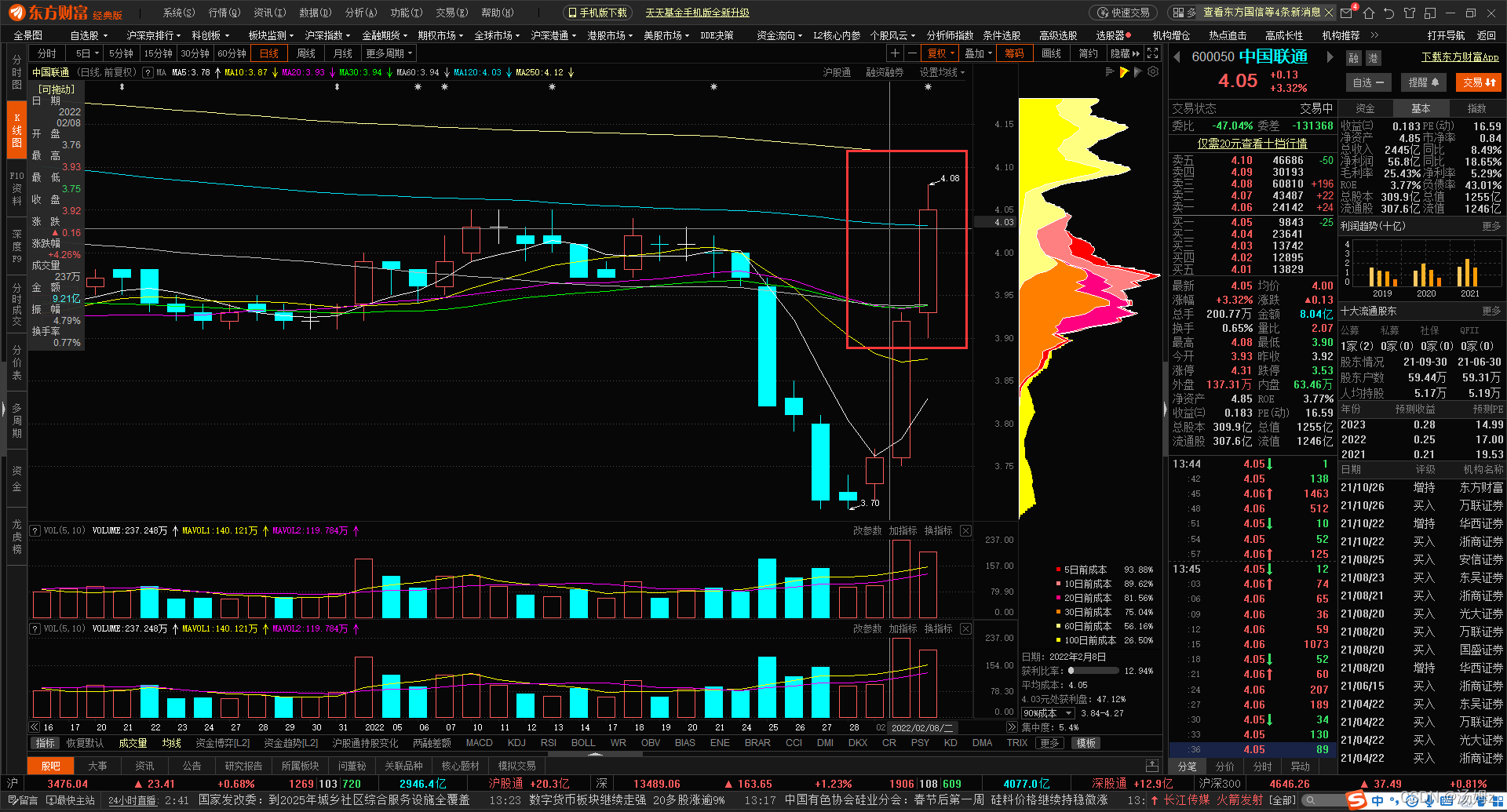The image size is (1507, 812).
Task: Click the 融 margin trading badge
Action: click(1353, 58)
